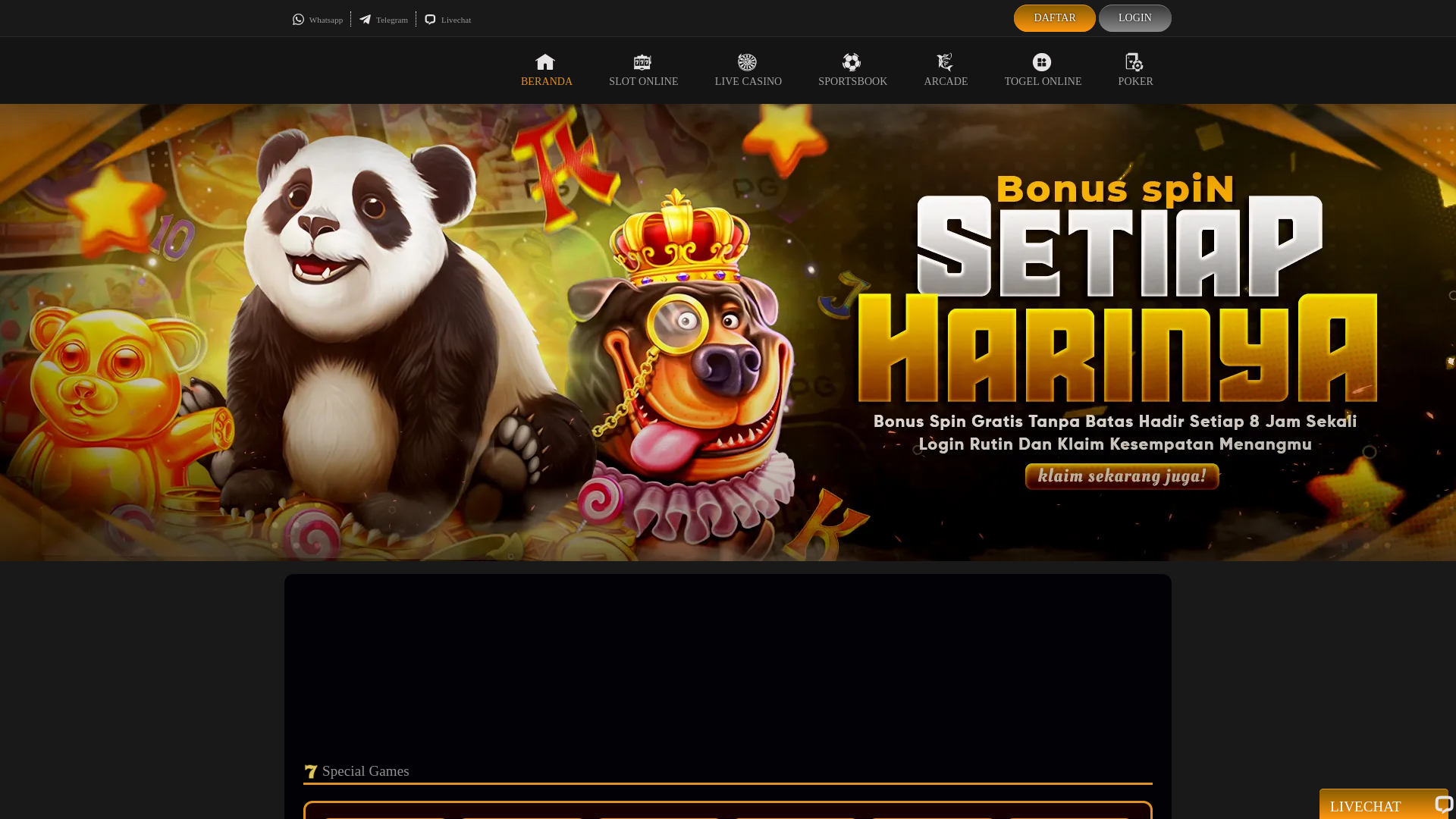Viewport: 1456px width, 819px height.
Task: Click the Beranda house icon
Action: (545, 62)
